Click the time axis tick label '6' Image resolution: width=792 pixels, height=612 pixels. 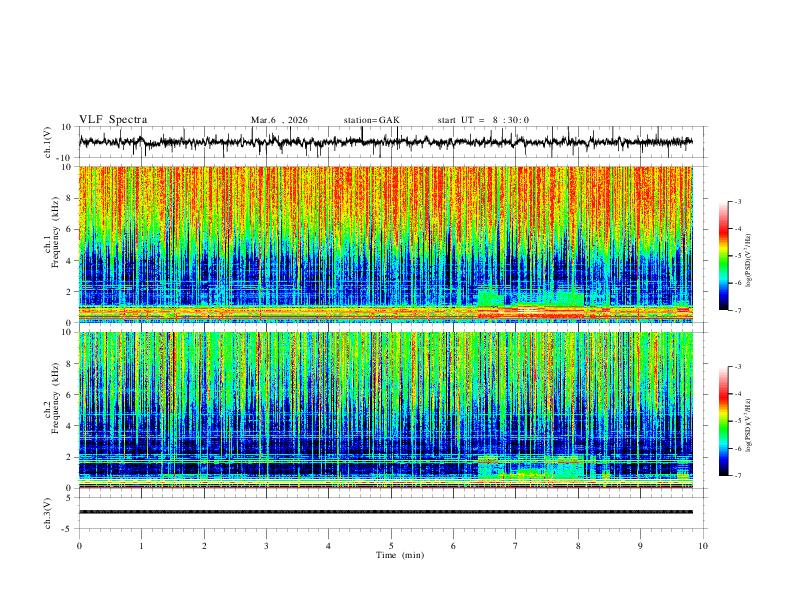[x=453, y=546]
